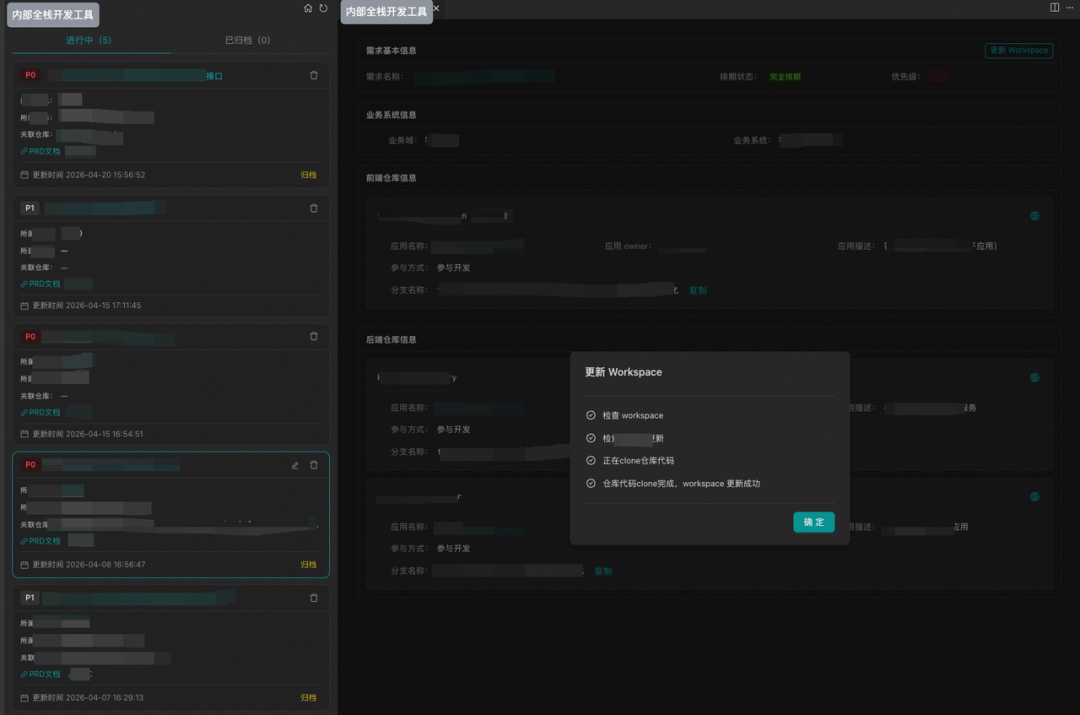Select the 内部全栈开发工具 editor tab
The height and width of the screenshot is (715, 1080).
pos(386,12)
